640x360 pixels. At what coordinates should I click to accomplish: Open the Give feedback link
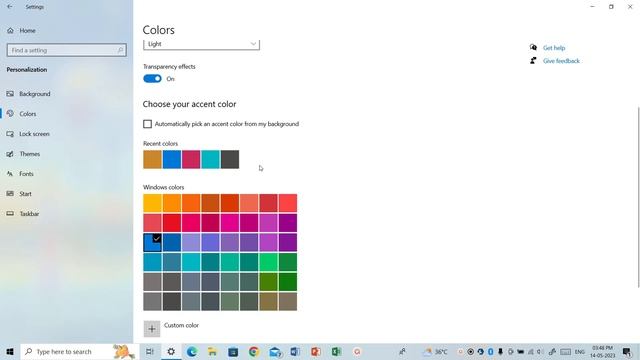click(561, 61)
